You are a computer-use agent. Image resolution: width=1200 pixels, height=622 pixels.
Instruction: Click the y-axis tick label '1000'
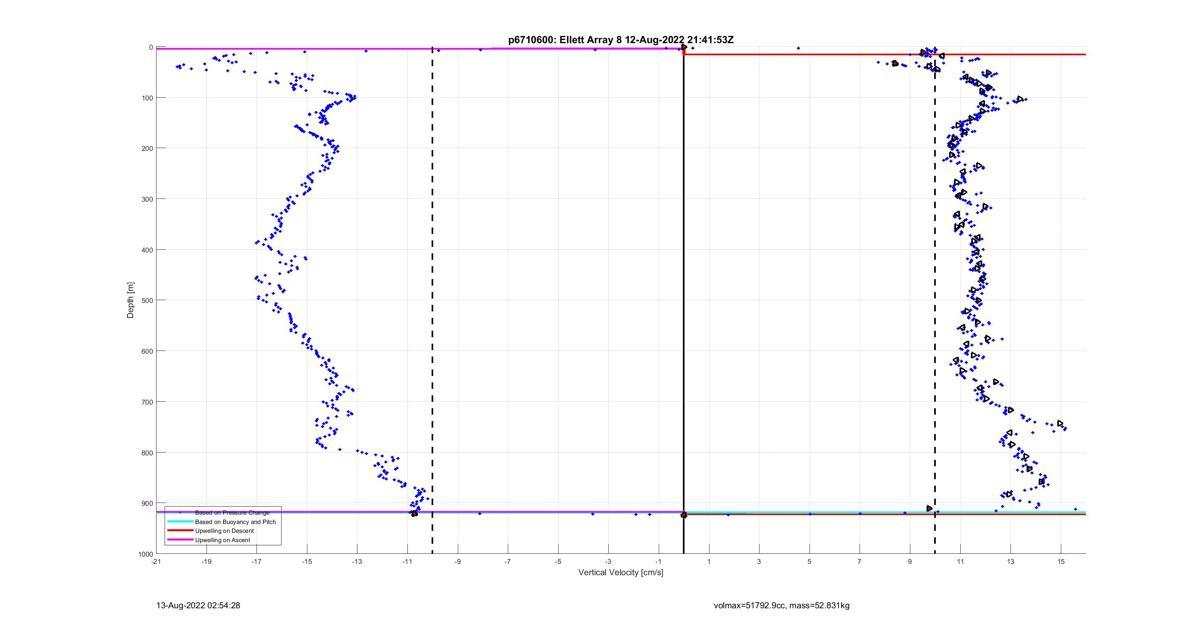pos(145,554)
